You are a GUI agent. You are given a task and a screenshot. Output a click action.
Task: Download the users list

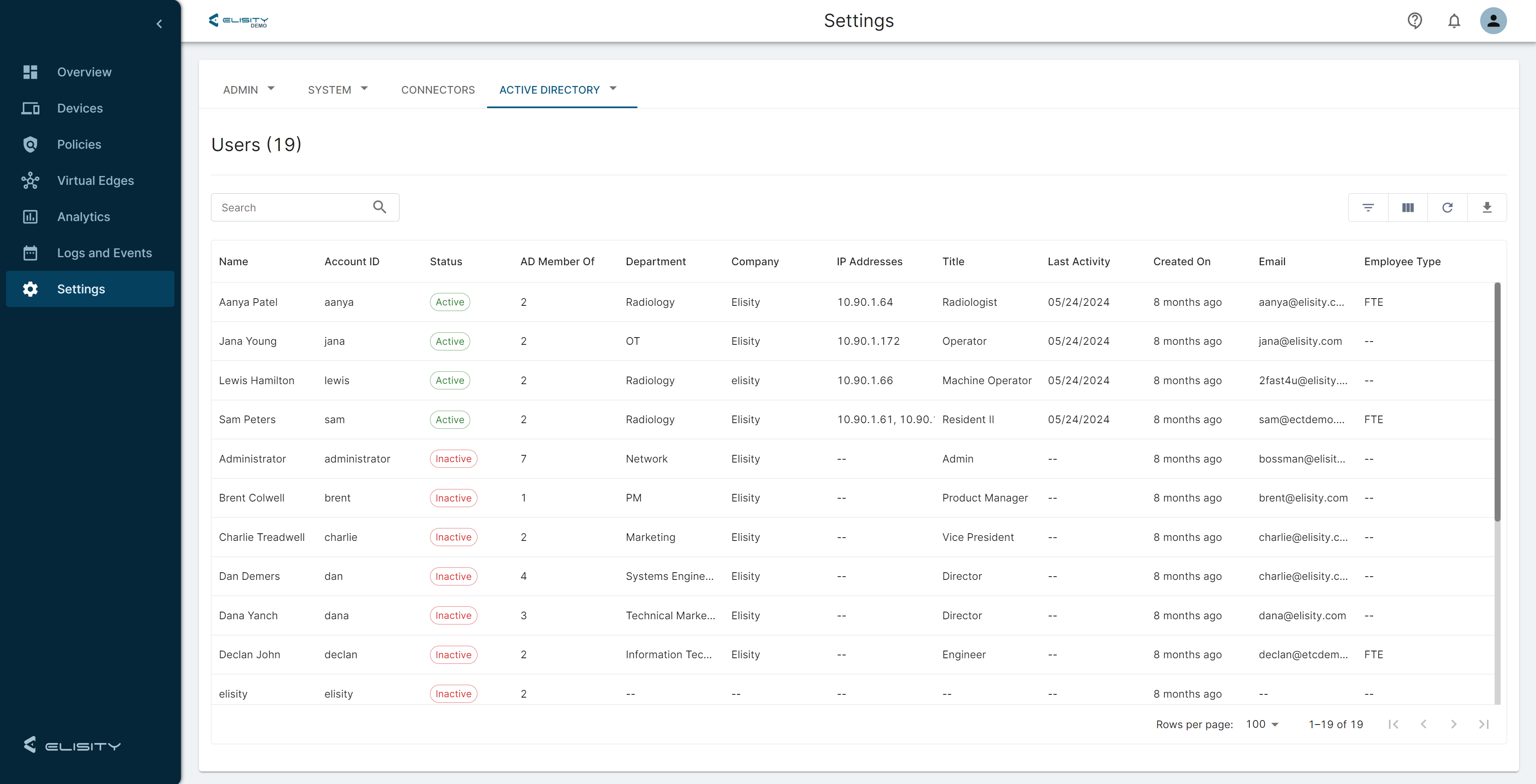(x=1487, y=207)
